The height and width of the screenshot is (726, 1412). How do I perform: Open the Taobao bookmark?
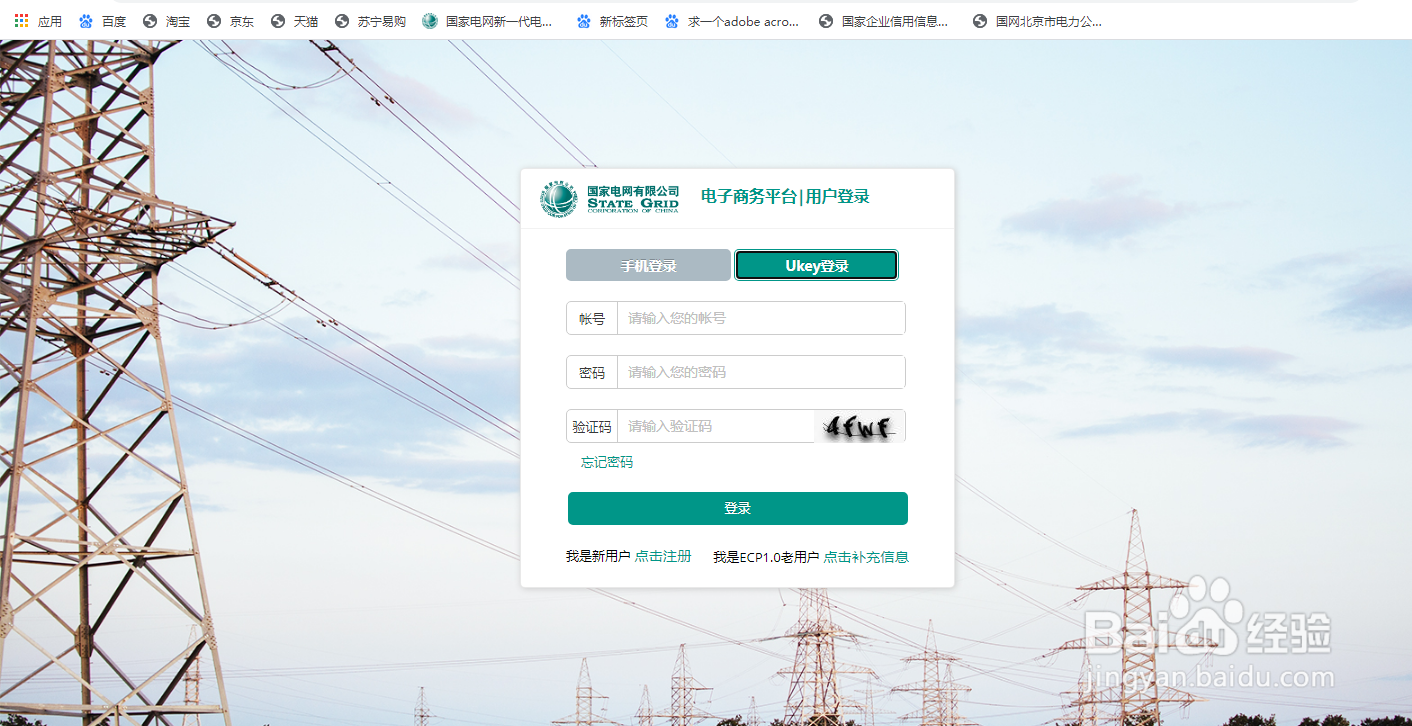[168, 20]
